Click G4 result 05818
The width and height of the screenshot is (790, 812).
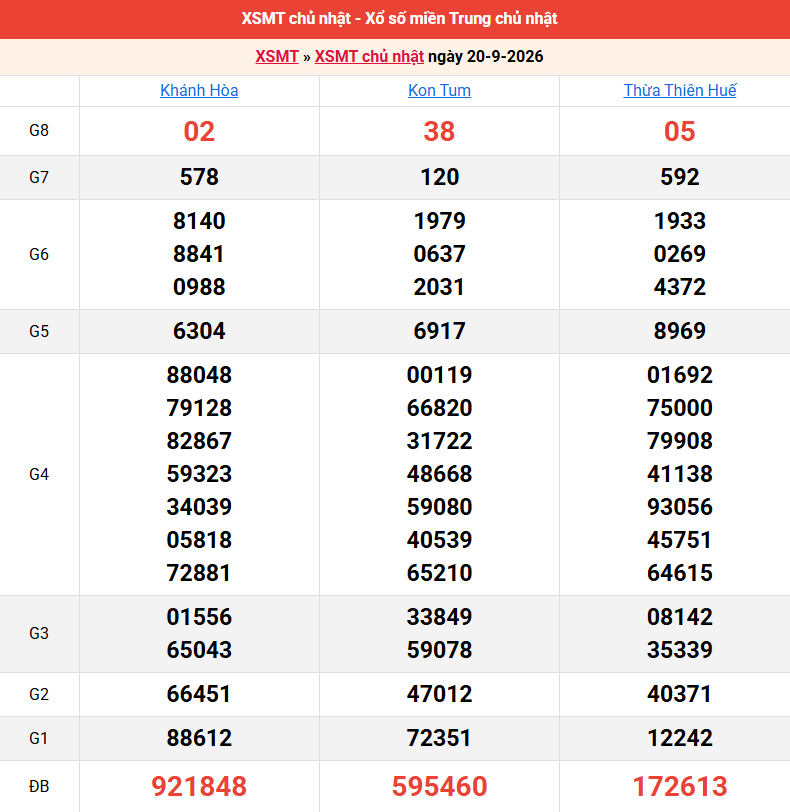point(199,541)
